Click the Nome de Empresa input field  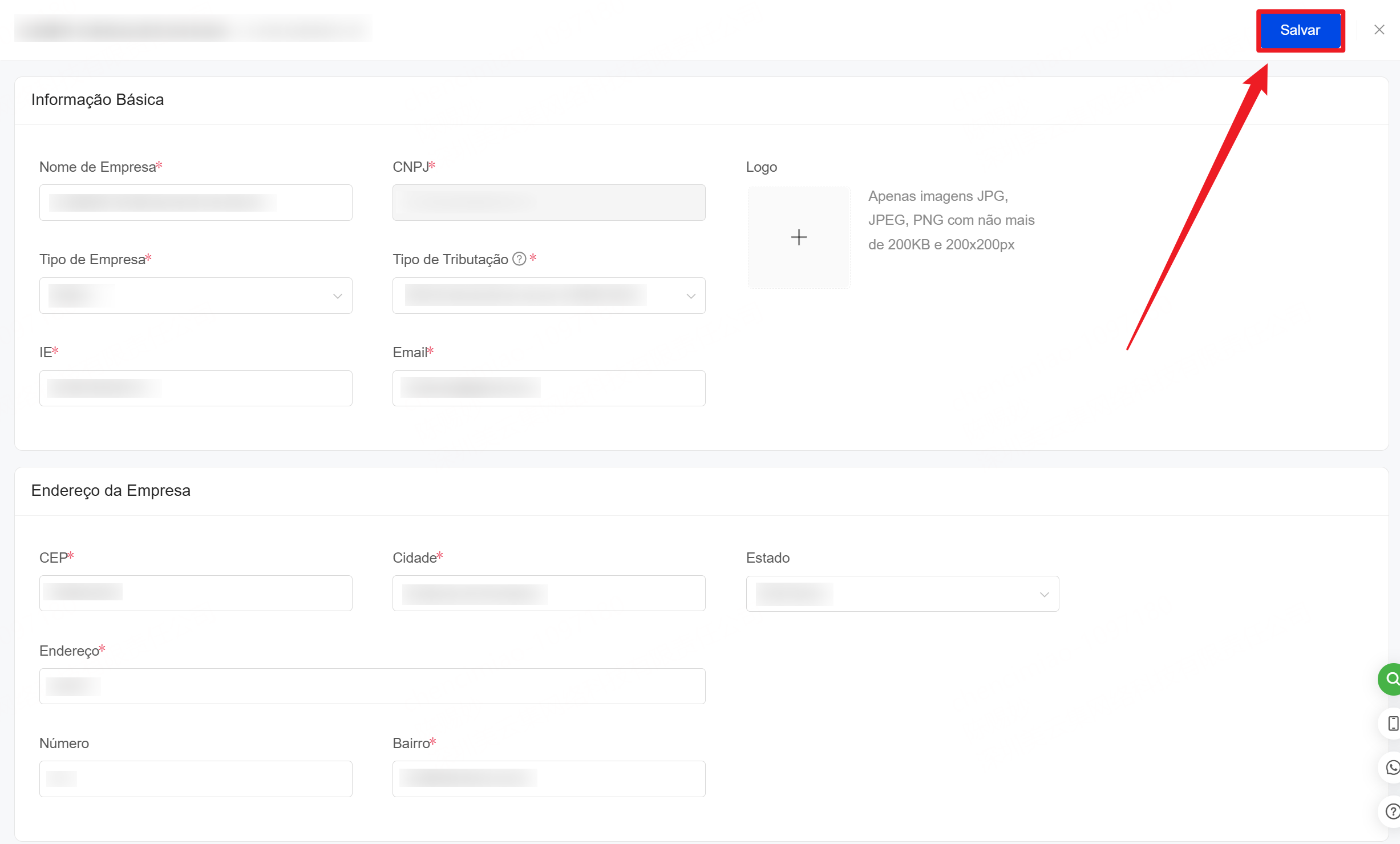(196, 203)
